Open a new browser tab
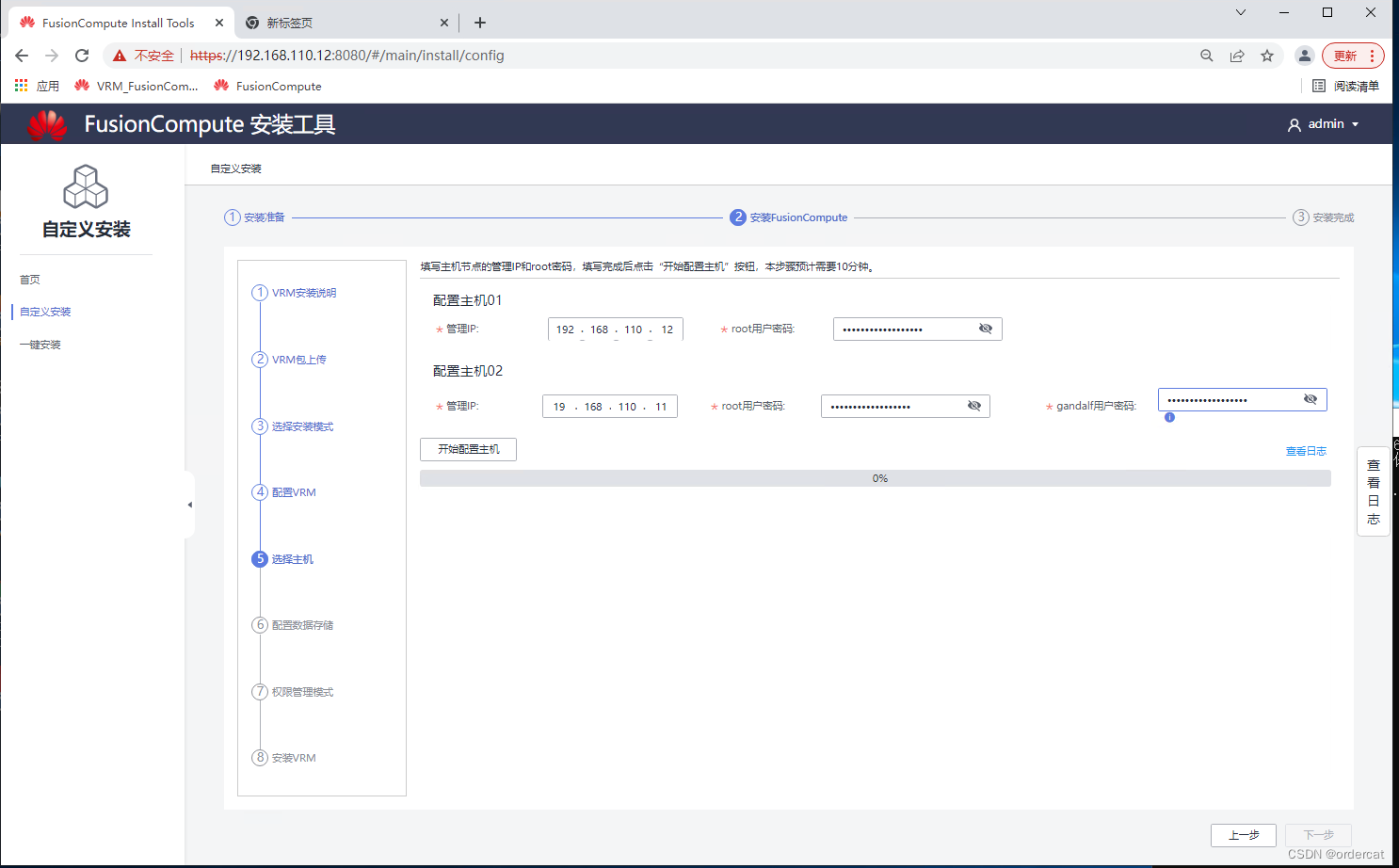This screenshot has height=868, width=1399. click(x=480, y=23)
